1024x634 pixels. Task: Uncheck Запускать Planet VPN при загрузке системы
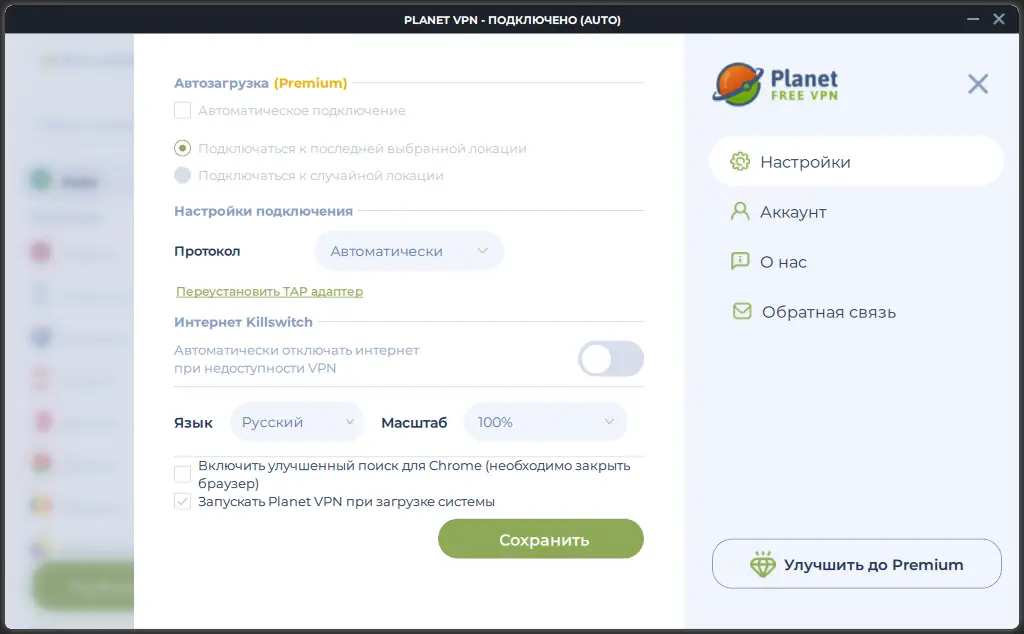182,501
